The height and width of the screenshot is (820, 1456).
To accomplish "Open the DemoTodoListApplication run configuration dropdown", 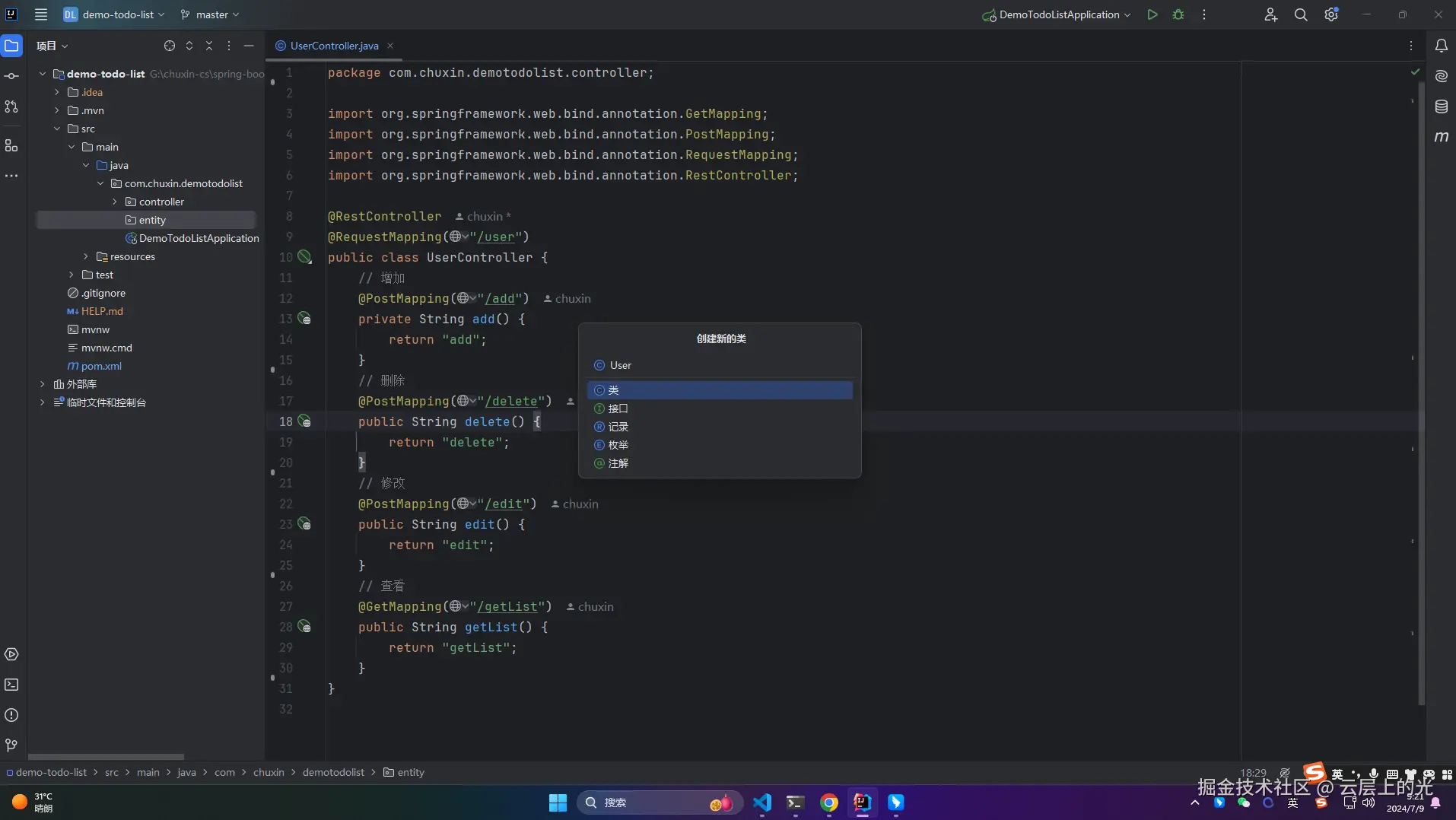I will click(x=1057, y=14).
